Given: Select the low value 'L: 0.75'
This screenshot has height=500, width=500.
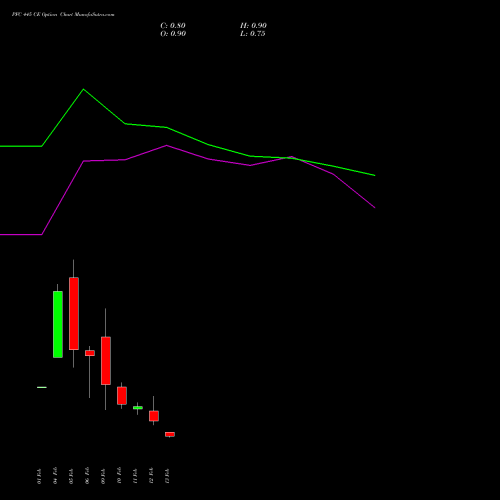Looking at the screenshot, I should click(x=253, y=34).
